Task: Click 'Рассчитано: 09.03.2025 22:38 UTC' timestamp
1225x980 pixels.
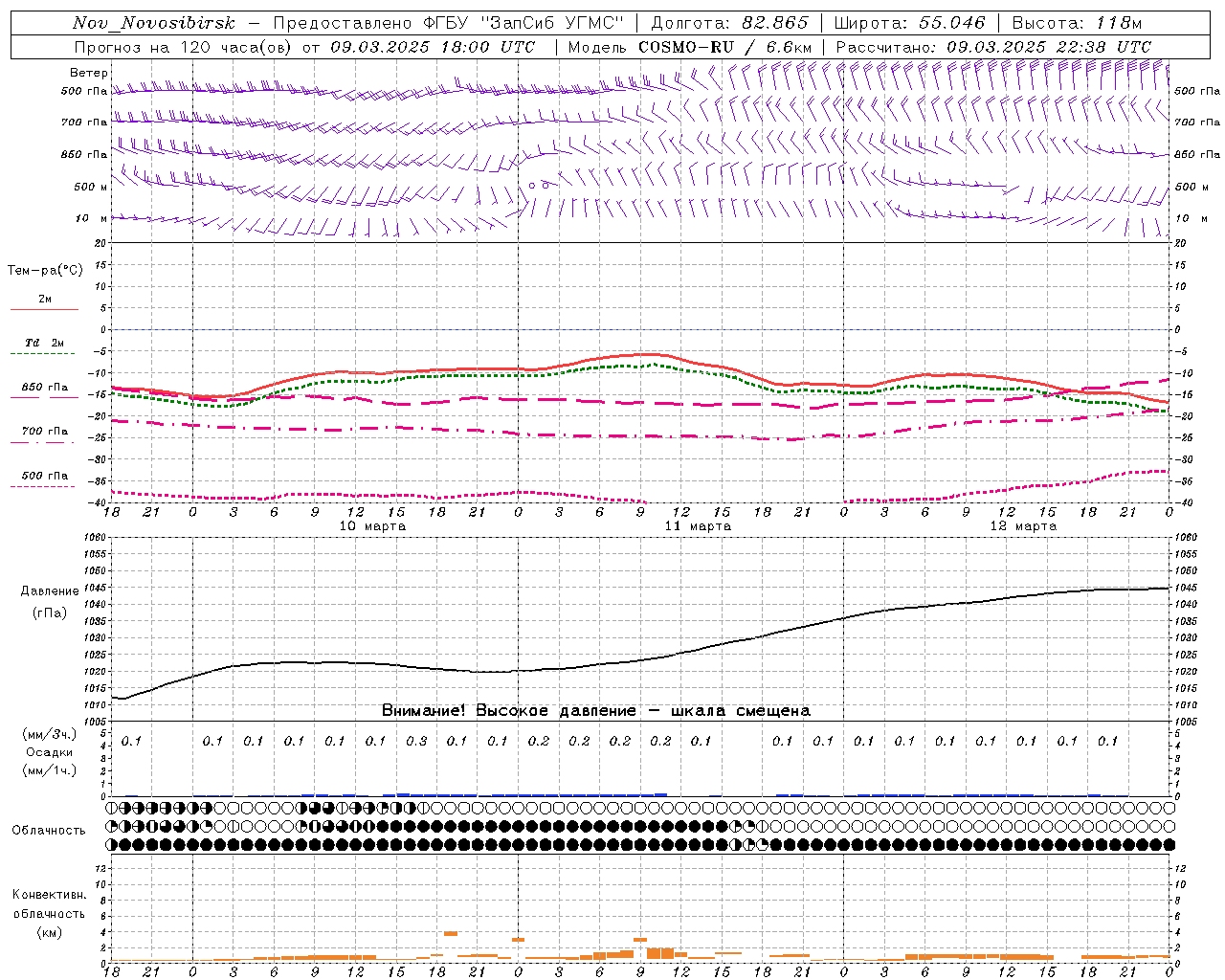Action: 993,47
